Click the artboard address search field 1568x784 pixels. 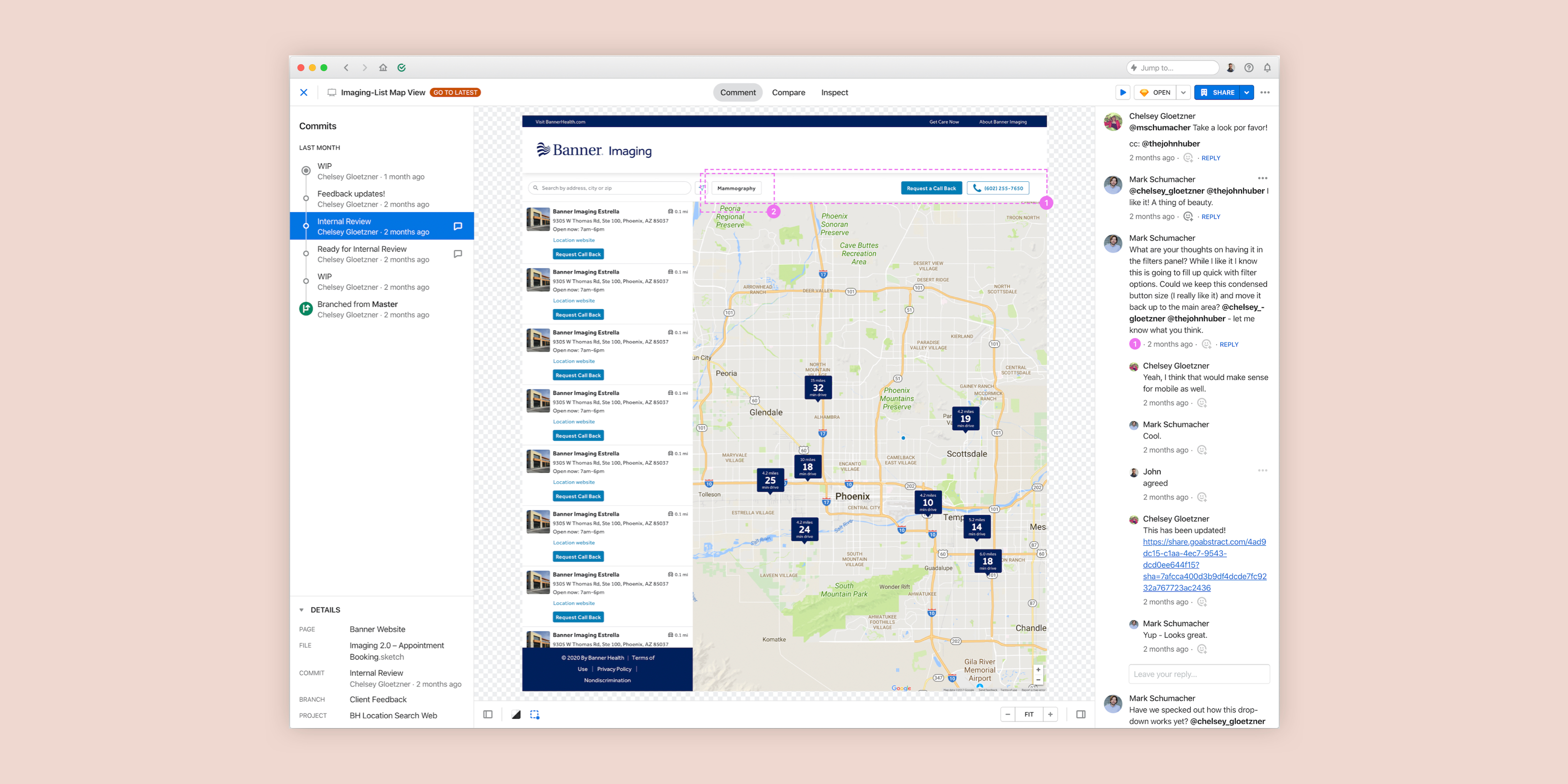(609, 188)
